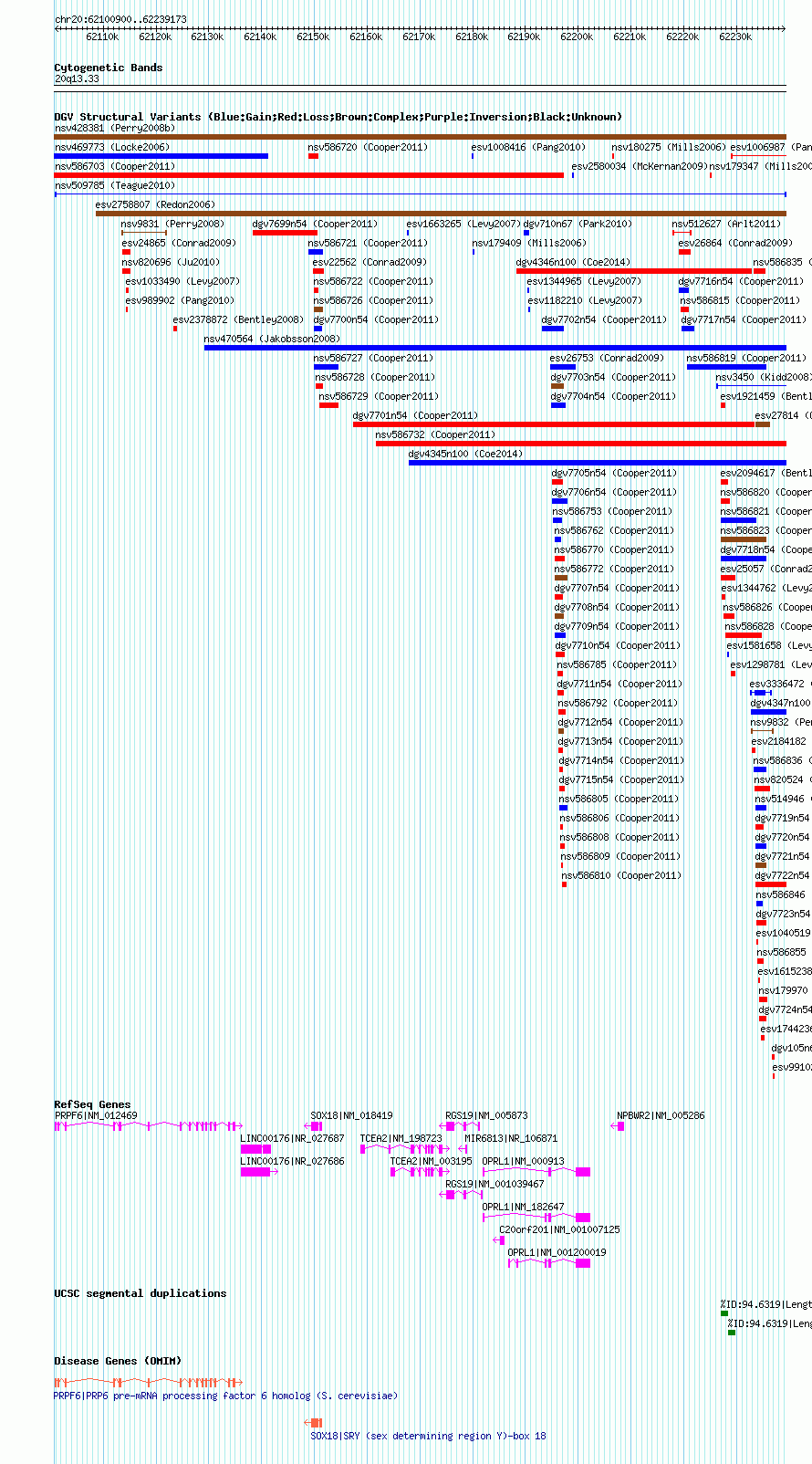This screenshot has width=812, height=1464.
Task: Click the nsv179409 (Mills2006) label
Action: [x=529, y=243]
